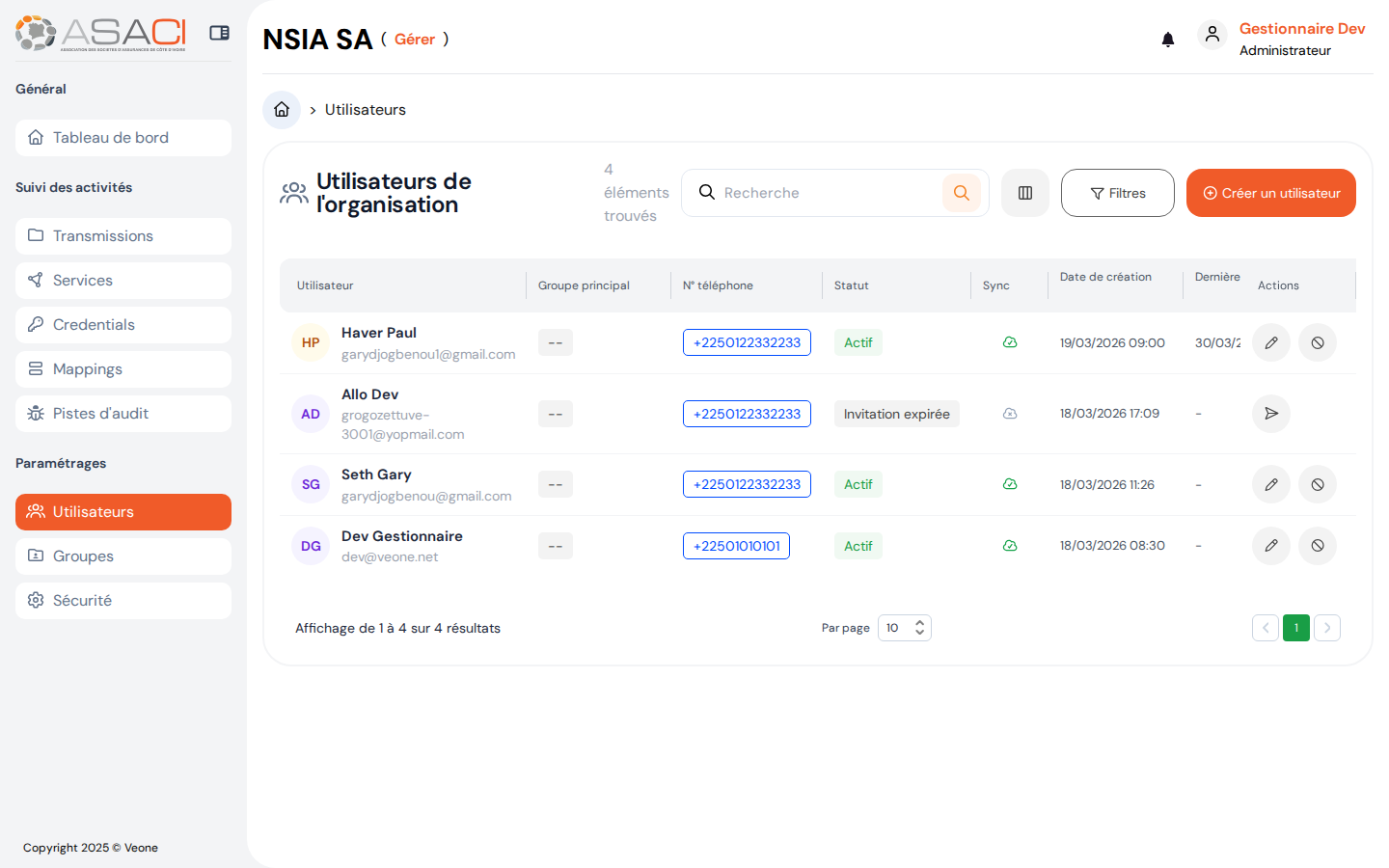Resend invitation to Allo Dev
The height and width of the screenshot is (868, 1389).
1270,414
